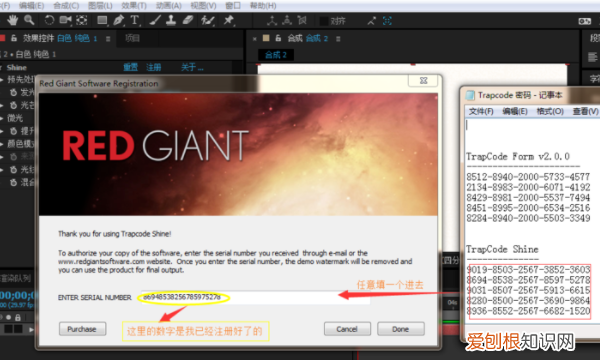
Task: Close the 合成 viewer panel tab
Action: tap(254, 39)
